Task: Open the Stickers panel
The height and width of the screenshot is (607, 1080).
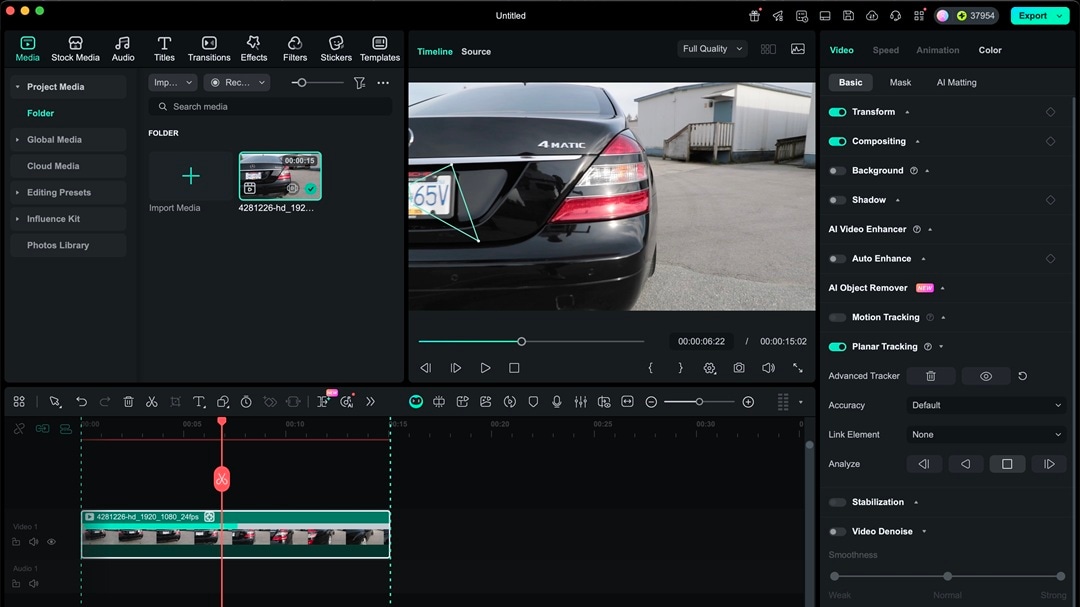Action: point(336,49)
